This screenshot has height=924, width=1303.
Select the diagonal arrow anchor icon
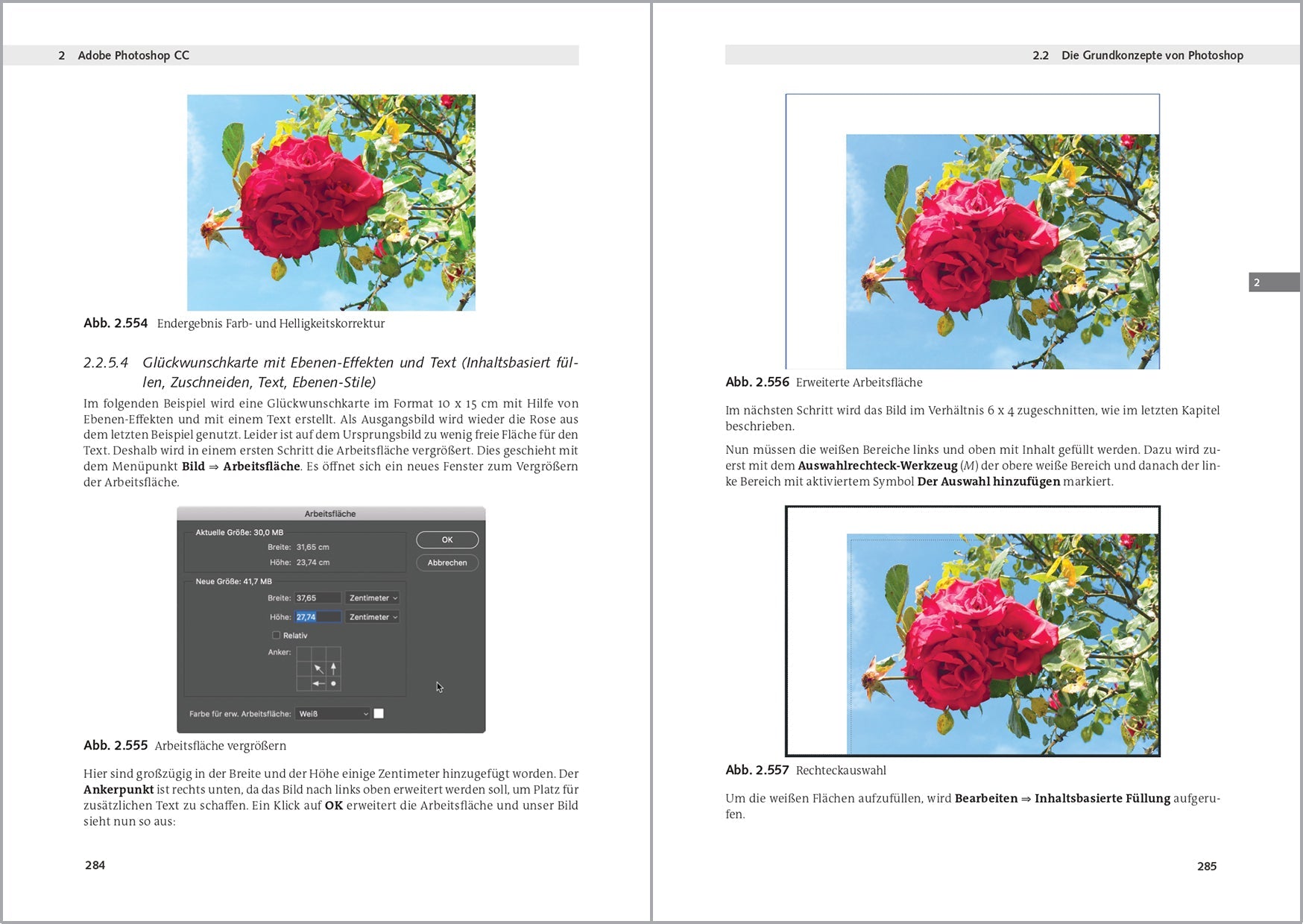[319, 668]
